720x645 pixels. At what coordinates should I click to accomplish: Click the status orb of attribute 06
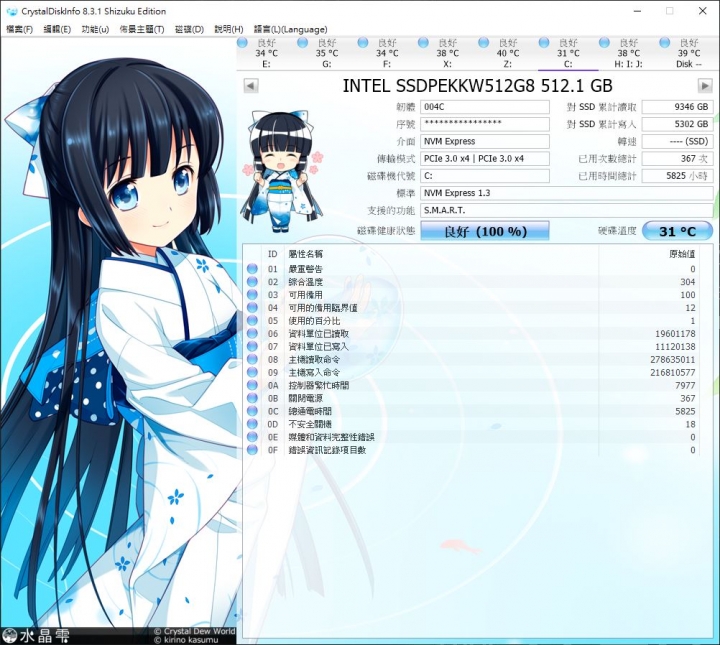coord(252,334)
